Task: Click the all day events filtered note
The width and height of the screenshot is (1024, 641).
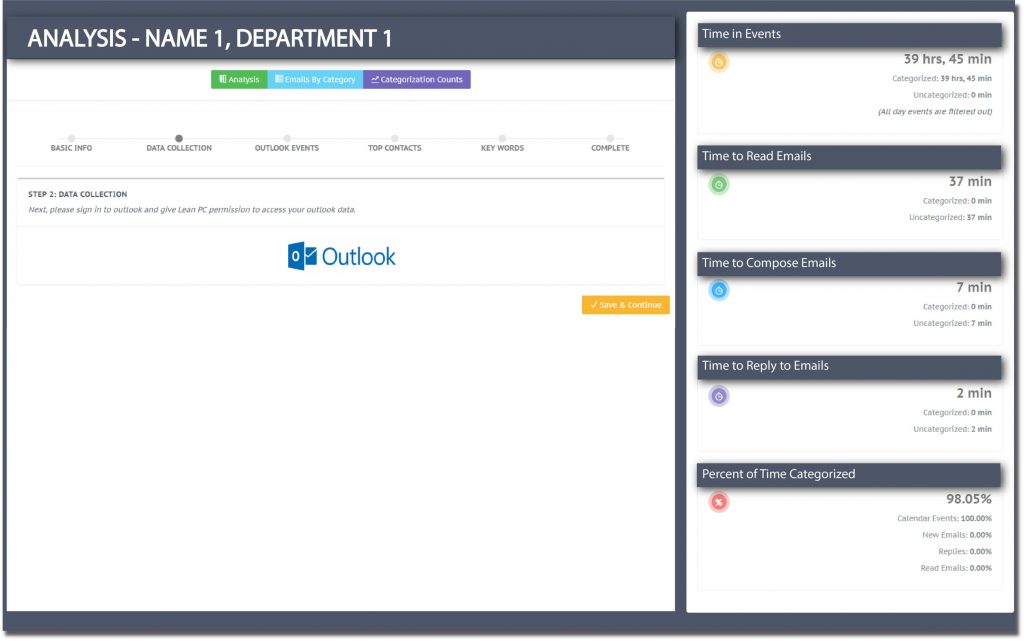Action: coord(935,112)
